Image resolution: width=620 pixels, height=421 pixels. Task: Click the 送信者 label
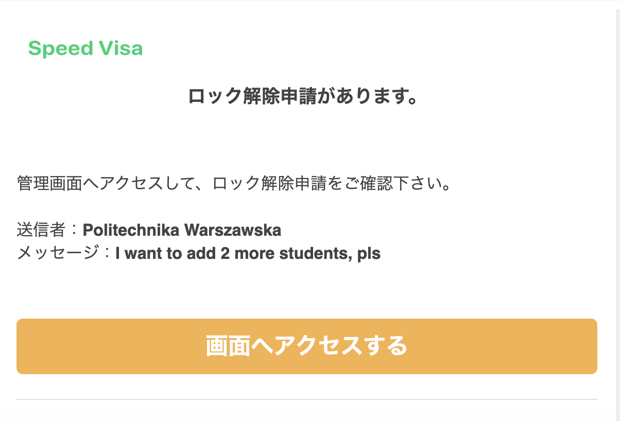(x=41, y=230)
